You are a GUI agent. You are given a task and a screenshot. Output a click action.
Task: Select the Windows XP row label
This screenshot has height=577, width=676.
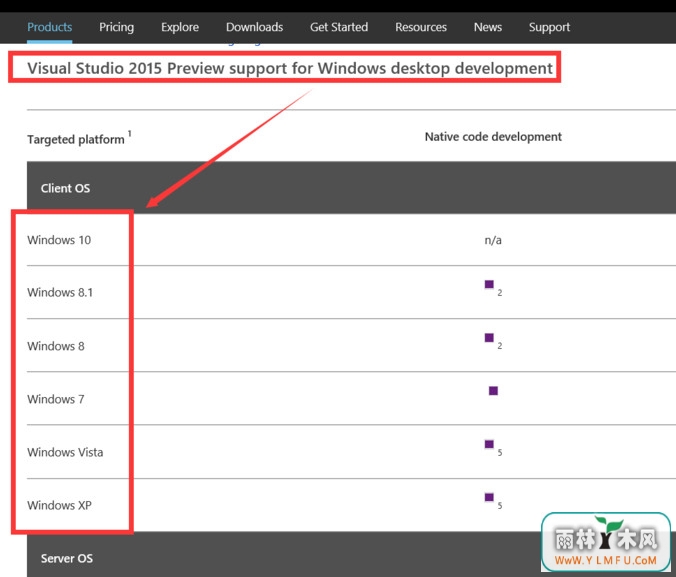pos(59,505)
